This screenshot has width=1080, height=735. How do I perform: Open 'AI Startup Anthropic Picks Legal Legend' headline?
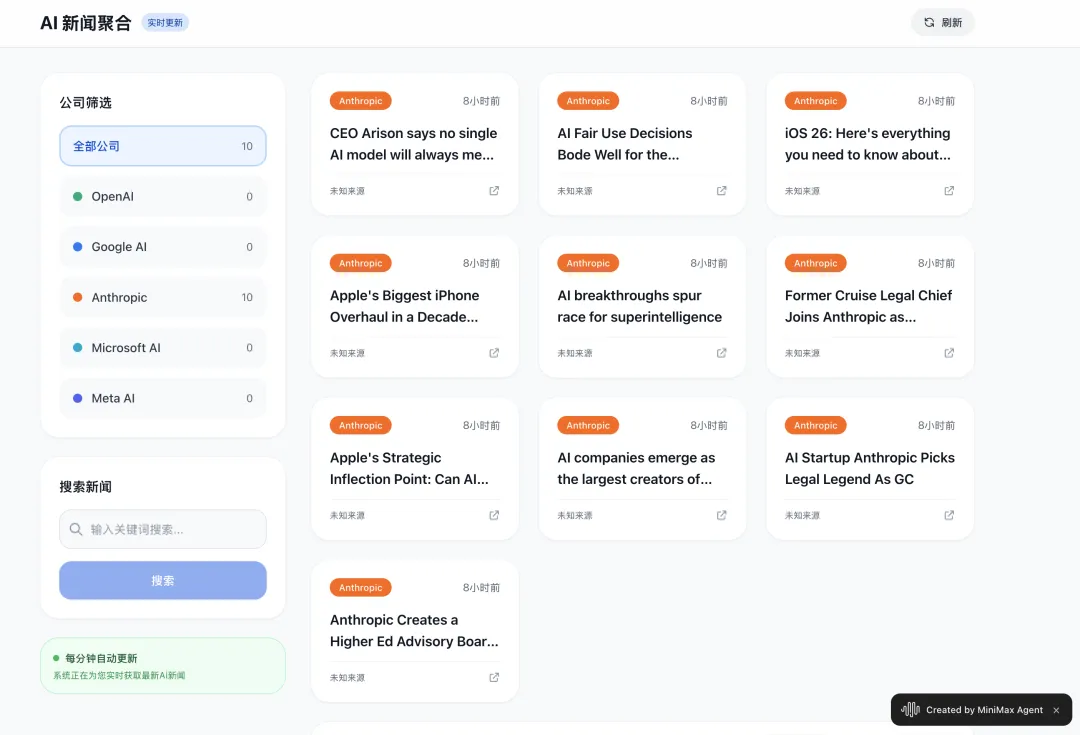pyautogui.click(x=869, y=468)
